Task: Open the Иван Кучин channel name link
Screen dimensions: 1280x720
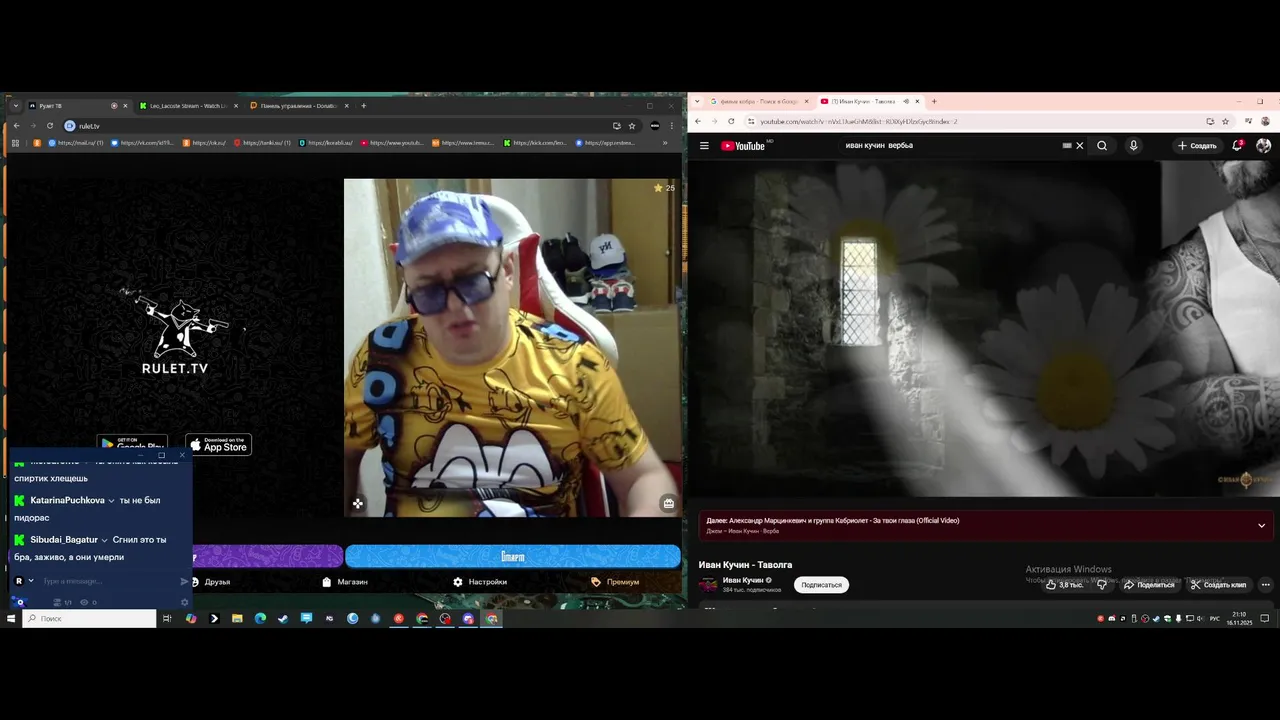Action: pos(743,580)
